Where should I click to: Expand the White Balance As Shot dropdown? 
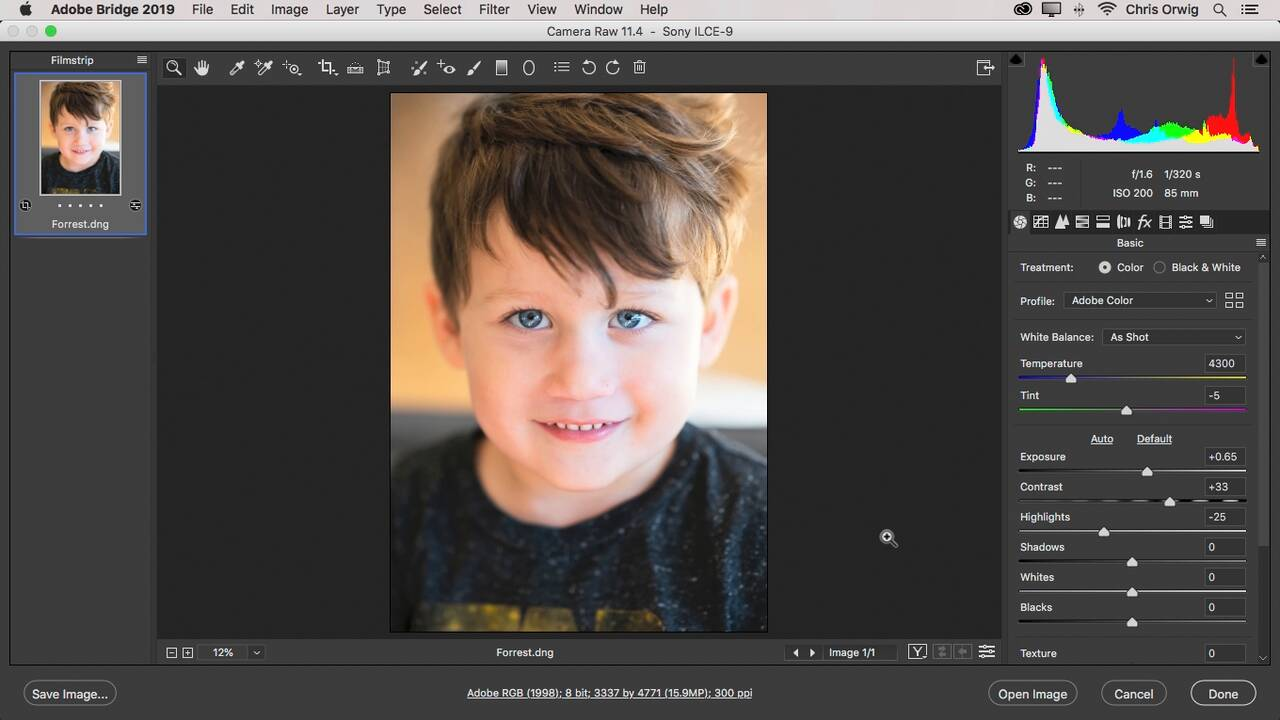coord(1174,337)
